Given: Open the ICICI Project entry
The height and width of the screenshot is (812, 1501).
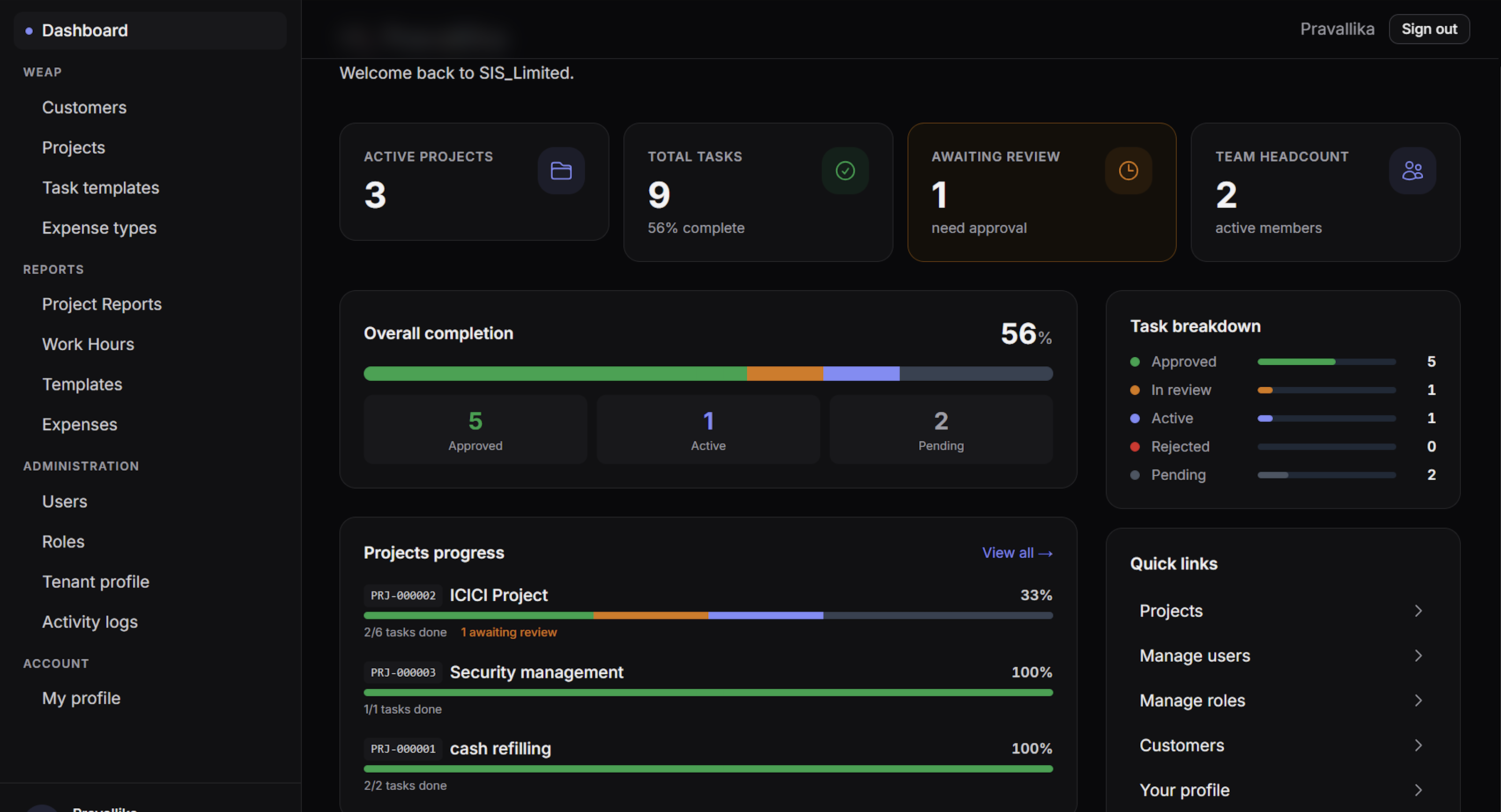Looking at the screenshot, I should pos(498,596).
